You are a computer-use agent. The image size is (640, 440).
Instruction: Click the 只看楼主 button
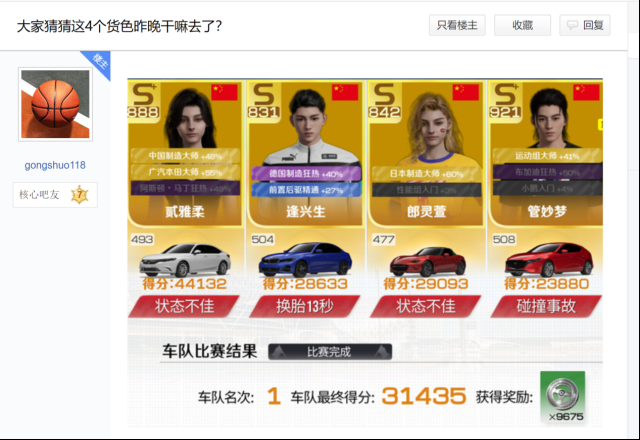[457, 25]
